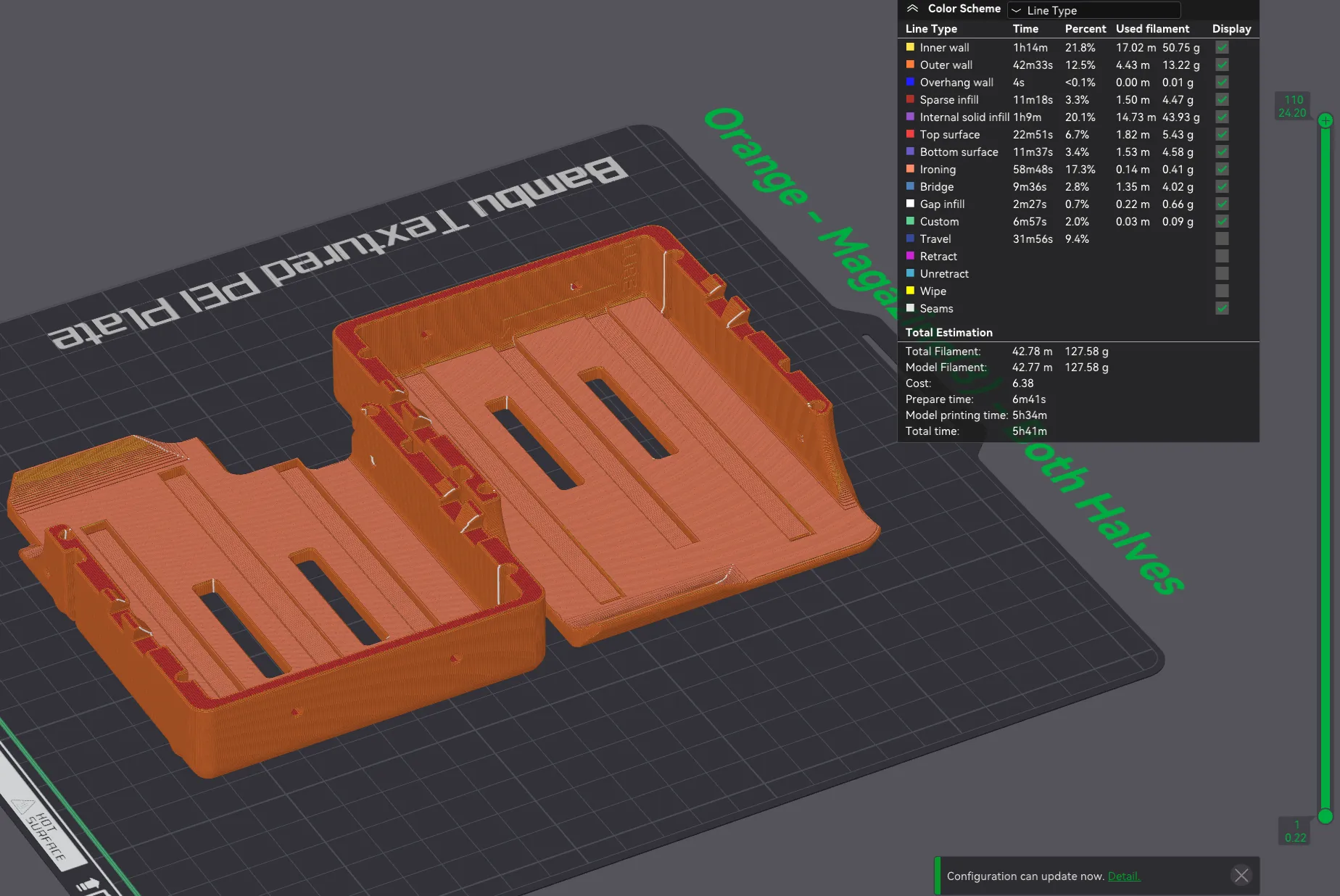Viewport: 1340px width, 896px height.
Task: Click the bottom layer slider handle
Action: pyautogui.click(x=1325, y=816)
